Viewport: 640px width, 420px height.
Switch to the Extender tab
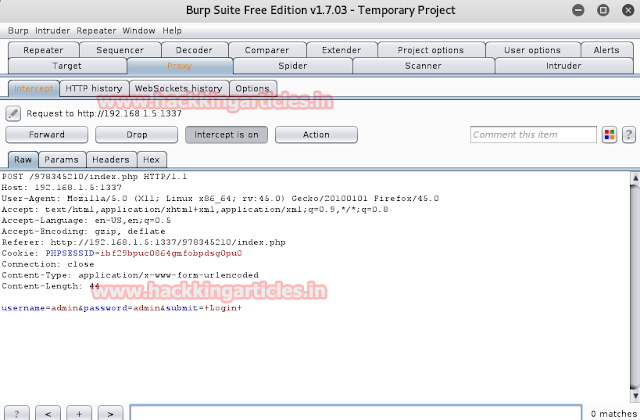click(342, 50)
